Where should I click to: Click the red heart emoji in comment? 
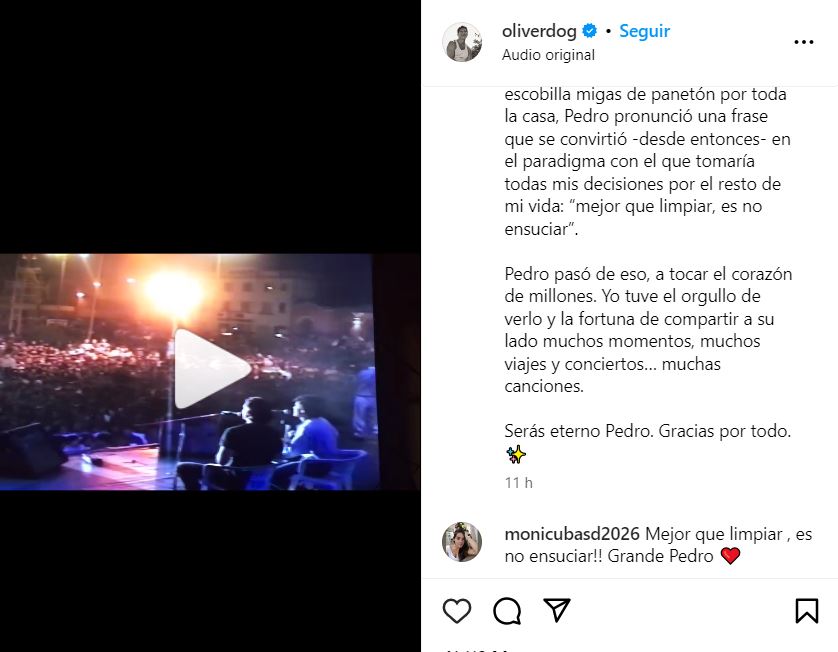tap(730, 556)
